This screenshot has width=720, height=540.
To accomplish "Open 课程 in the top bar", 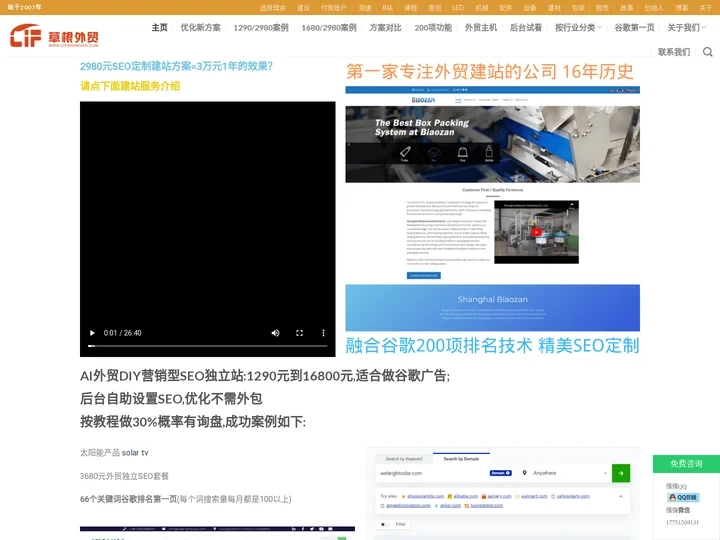I will tap(410, 8).
